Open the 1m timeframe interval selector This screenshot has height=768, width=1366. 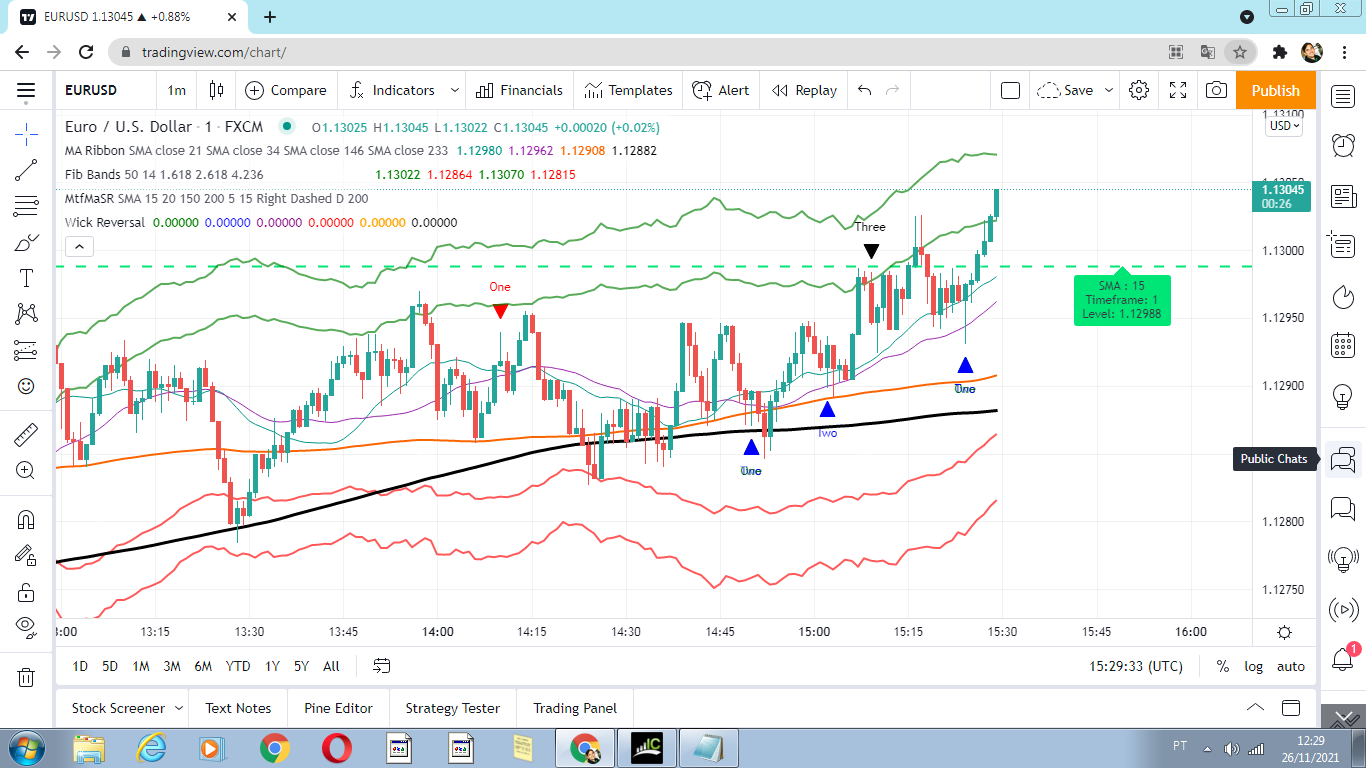click(x=176, y=90)
